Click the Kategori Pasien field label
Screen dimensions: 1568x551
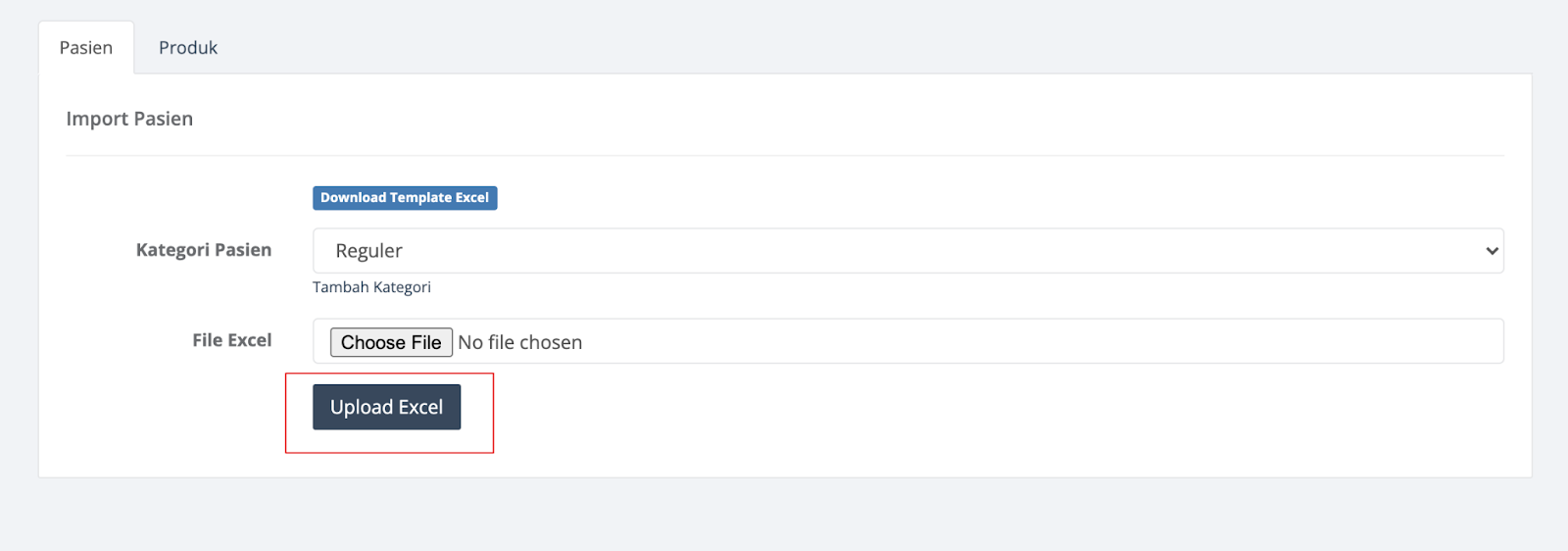(204, 250)
